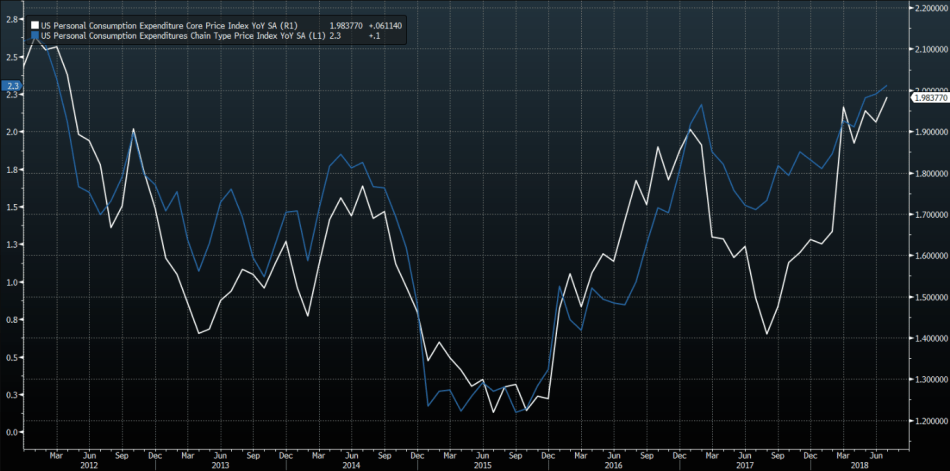Click the 1.700000 label on the right axis

pyautogui.click(x=931, y=215)
